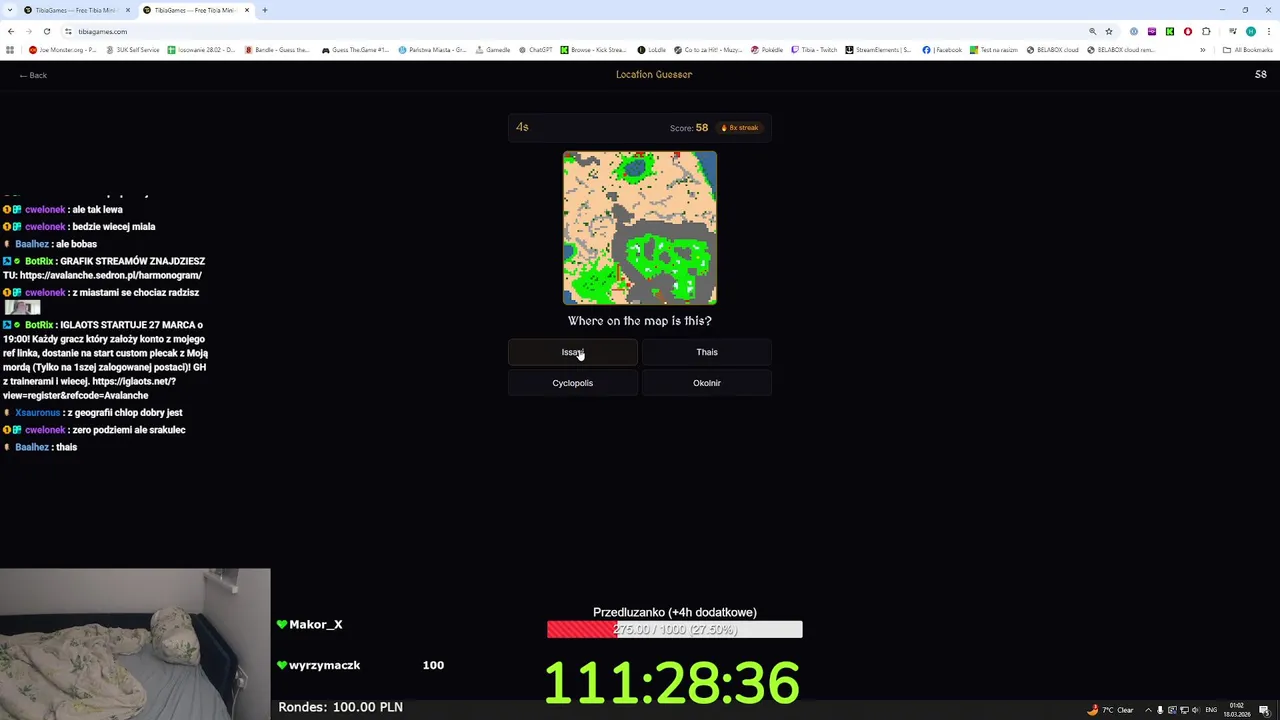Go back using the Back link

(33, 75)
